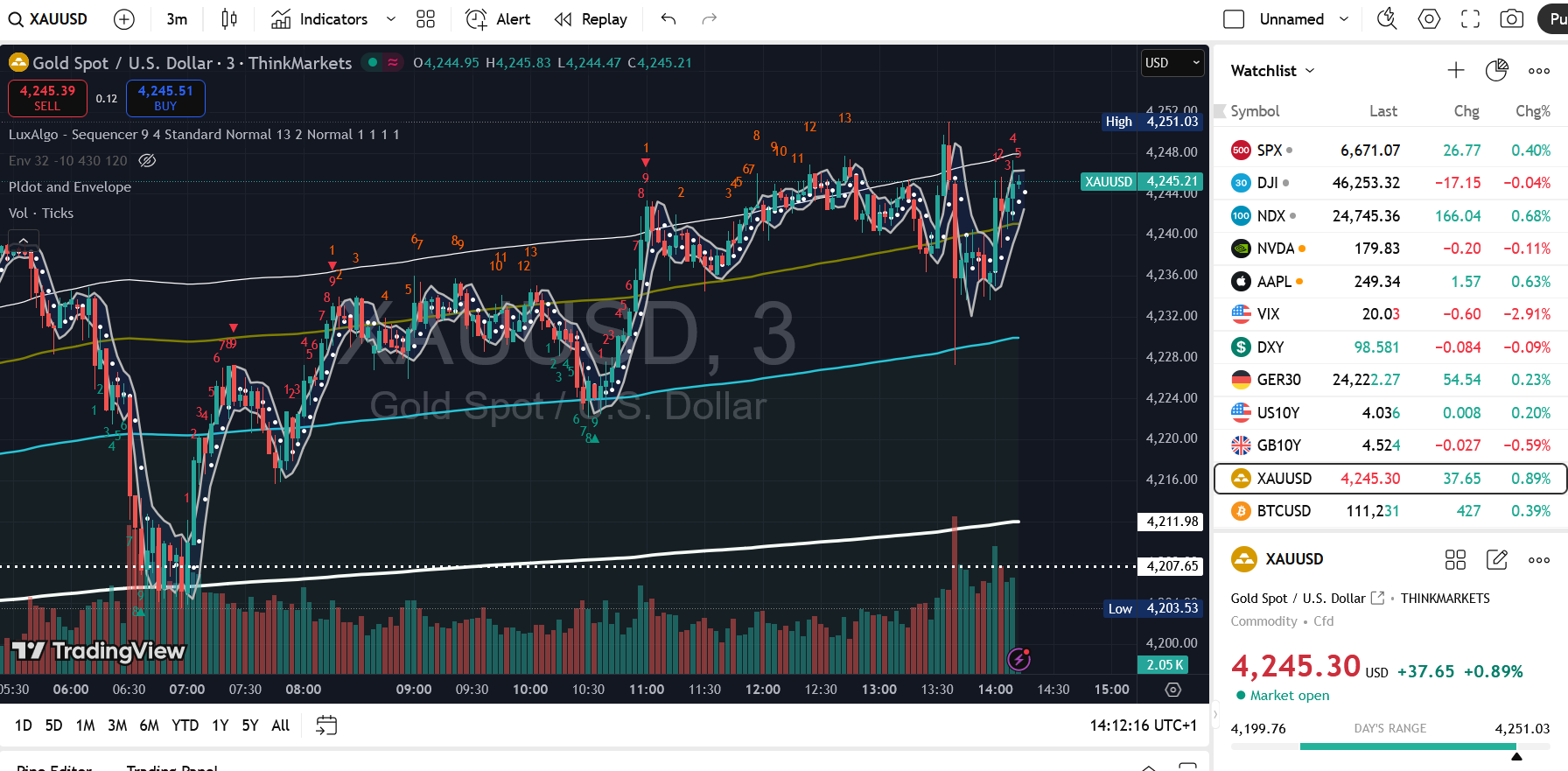Sort watchlist by the Last column
The image size is (1568, 771).
coord(1383,111)
